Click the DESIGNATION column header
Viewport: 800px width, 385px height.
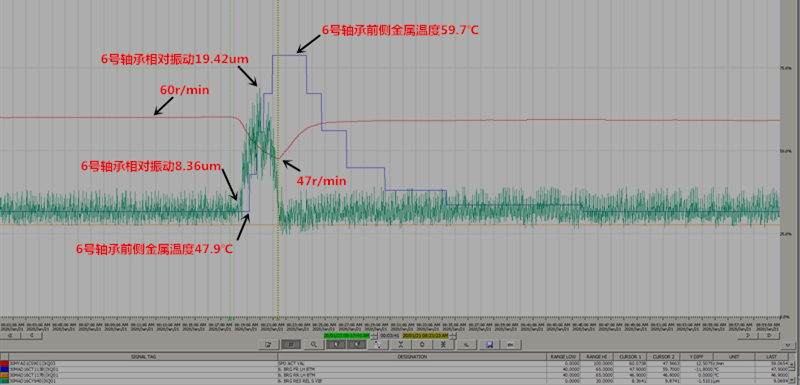[x=411, y=356]
